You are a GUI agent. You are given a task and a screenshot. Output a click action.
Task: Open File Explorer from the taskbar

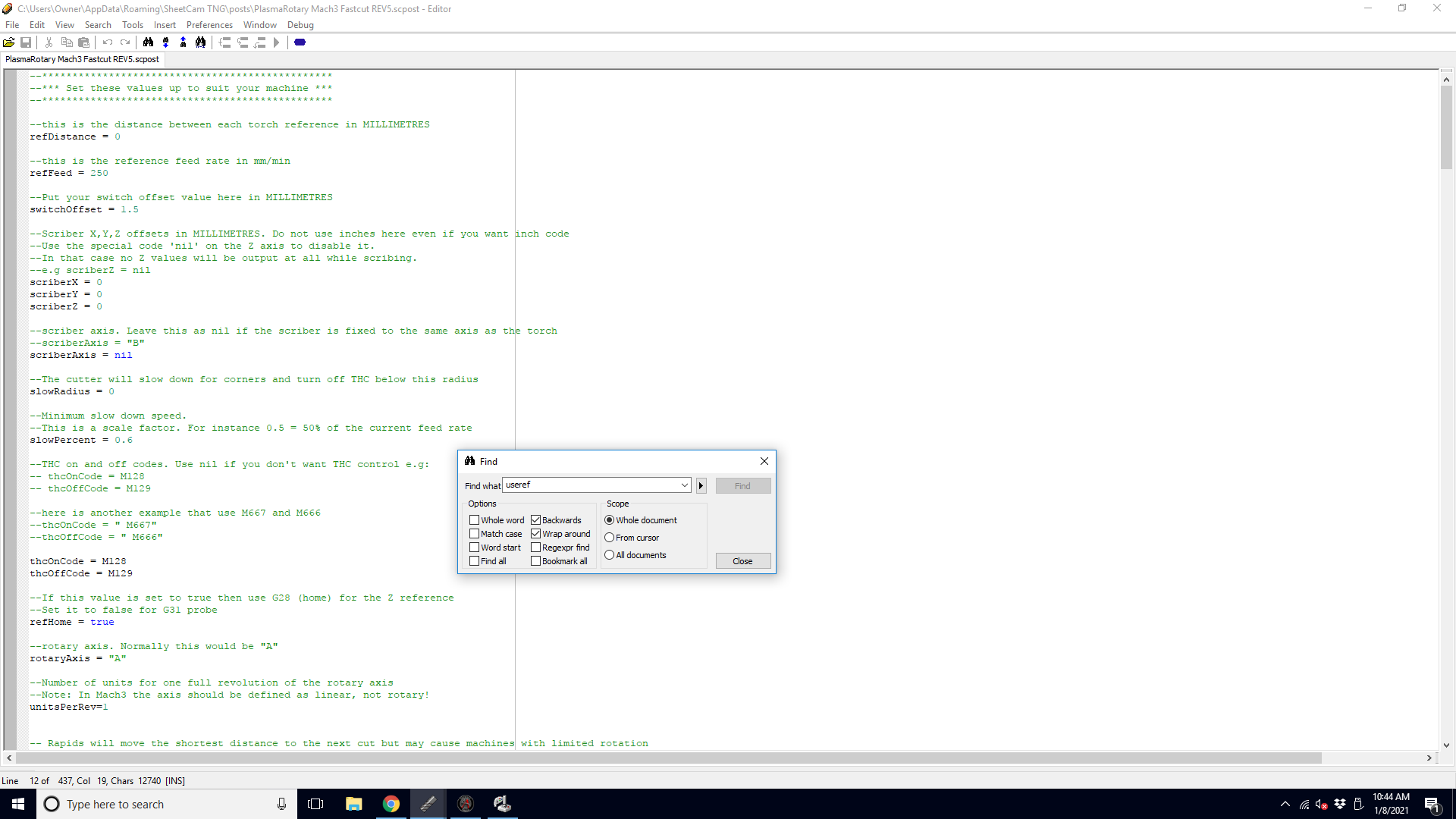(x=353, y=804)
